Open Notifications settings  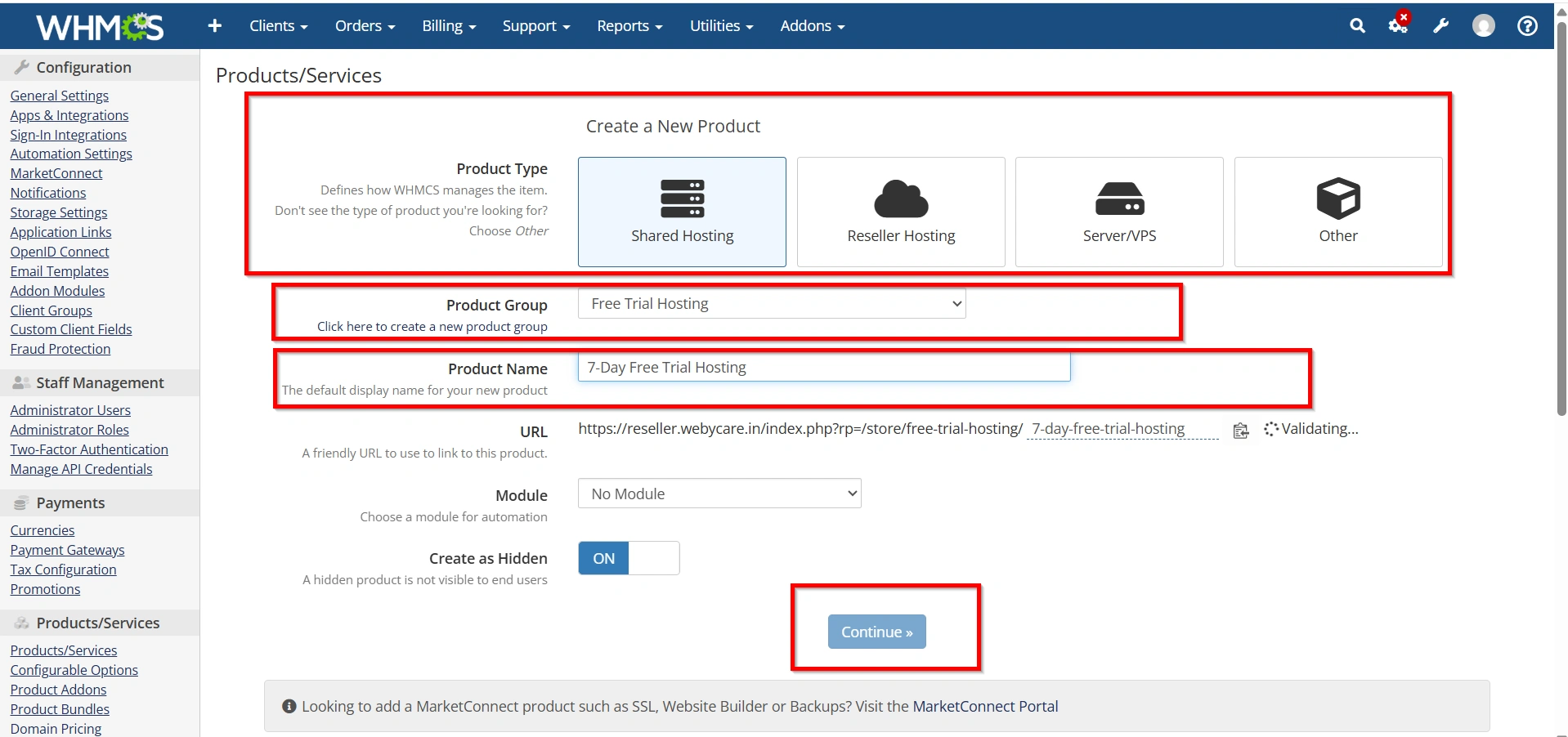click(47, 193)
